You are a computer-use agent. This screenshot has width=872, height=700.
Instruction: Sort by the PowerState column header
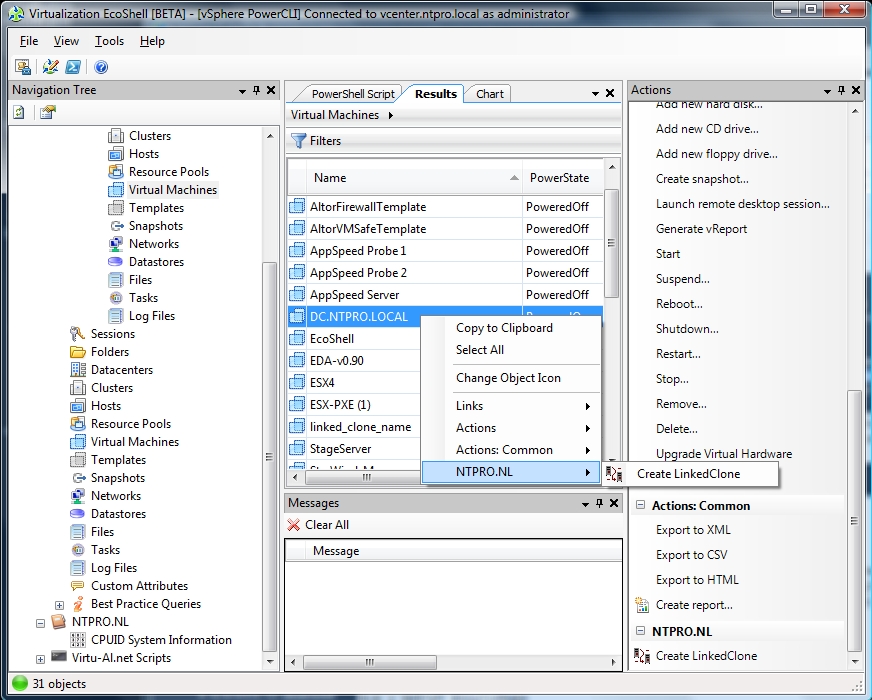562,178
